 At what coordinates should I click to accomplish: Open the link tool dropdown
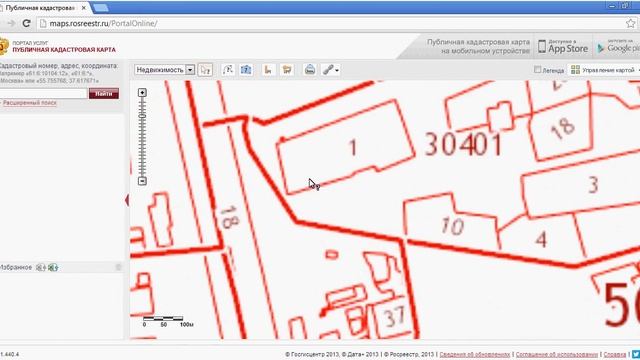pos(331,70)
